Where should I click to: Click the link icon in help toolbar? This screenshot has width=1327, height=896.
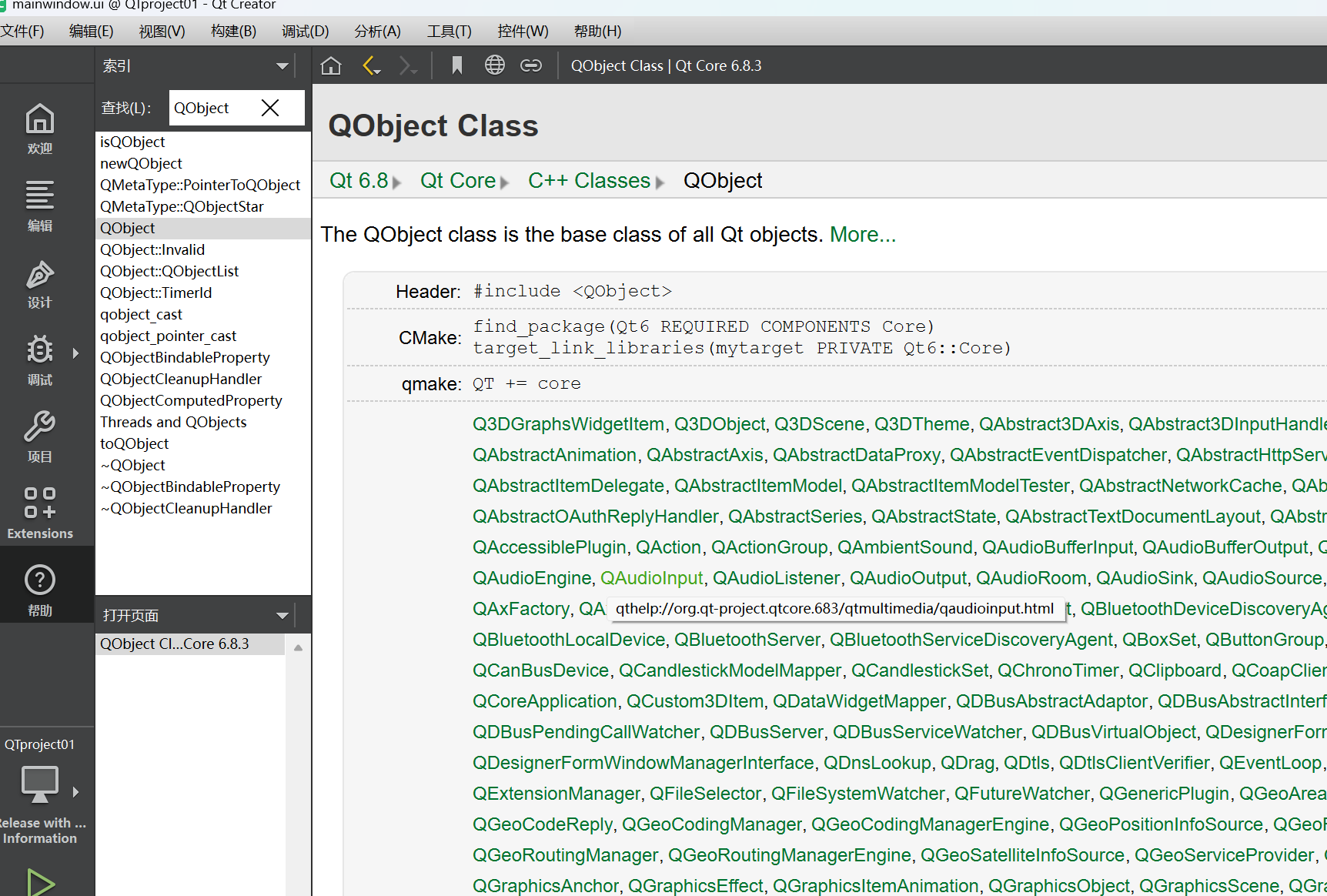click(531, 65)
